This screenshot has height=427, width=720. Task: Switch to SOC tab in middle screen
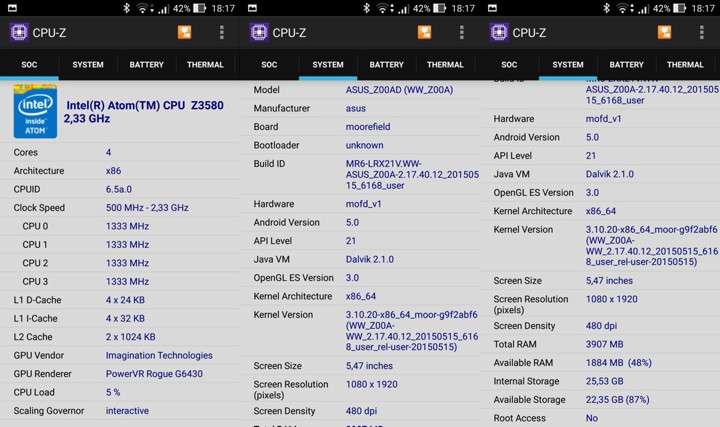269,65
